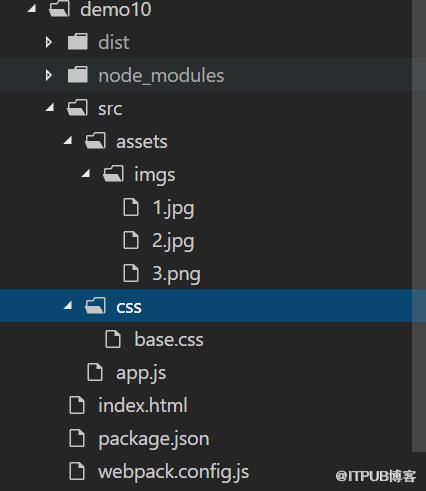Click the css open-folder icon
The image size is (426, 491).
[95, 305]
